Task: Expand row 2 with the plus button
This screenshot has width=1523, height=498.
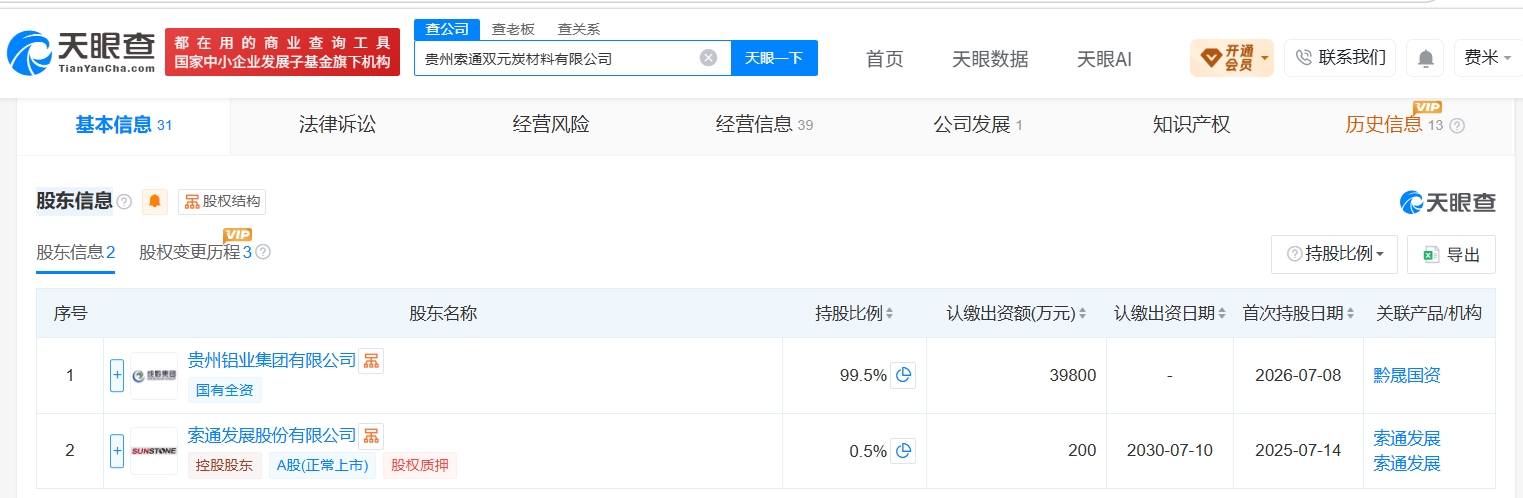Action: click(117, 450)
